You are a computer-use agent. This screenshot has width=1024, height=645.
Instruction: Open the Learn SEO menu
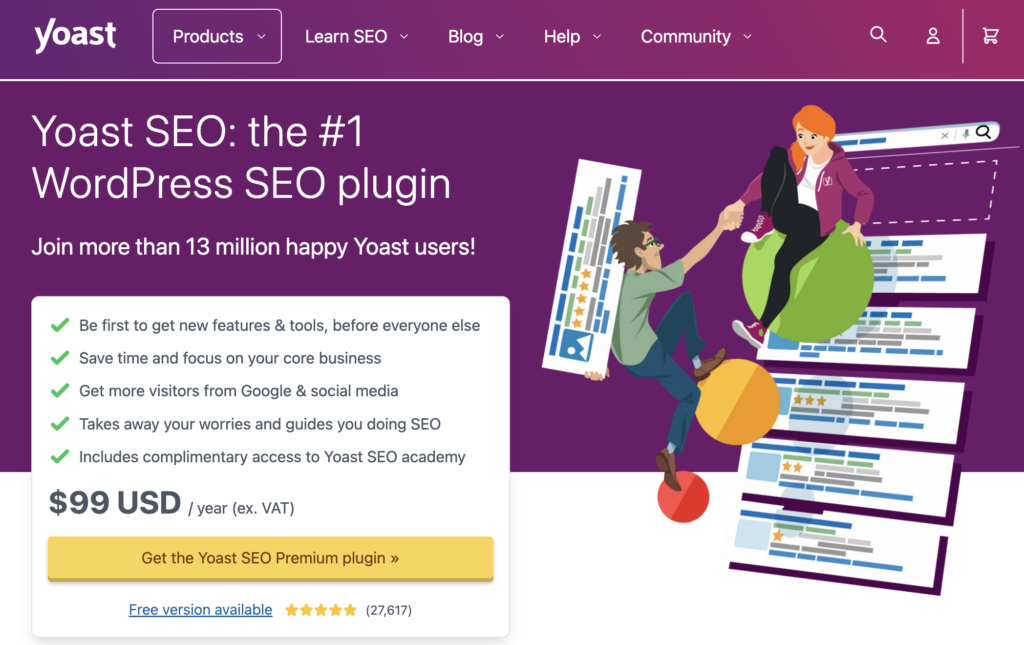(357, 37)
